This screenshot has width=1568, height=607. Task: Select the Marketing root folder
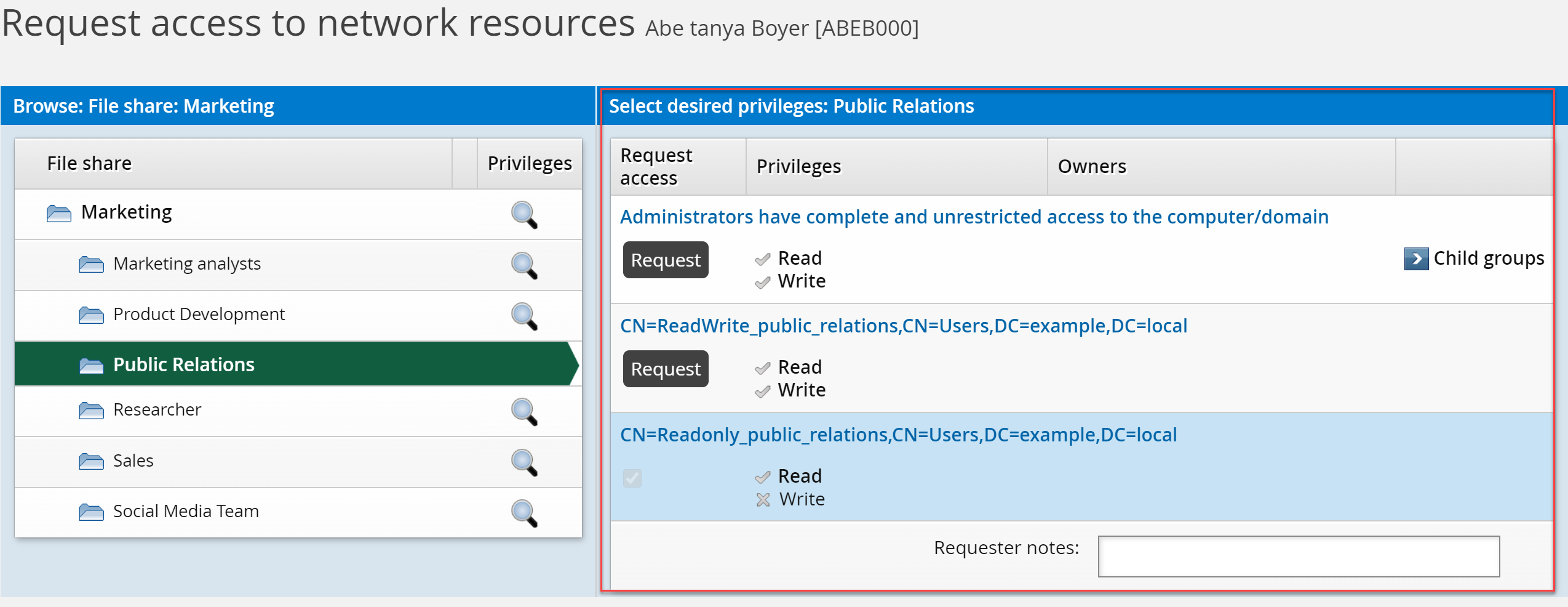tap(127, 212)
